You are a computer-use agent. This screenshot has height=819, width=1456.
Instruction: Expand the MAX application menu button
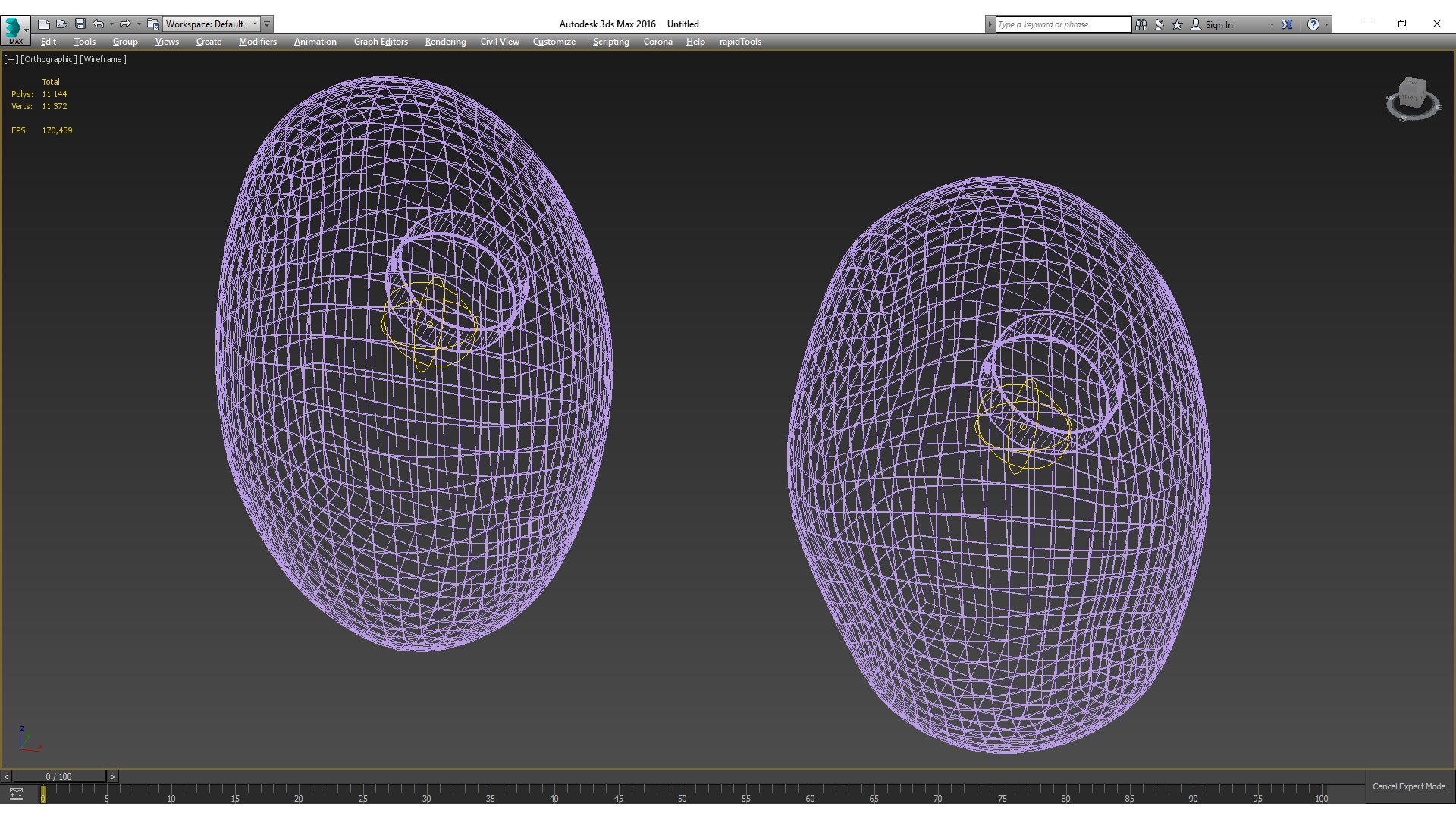pyautogui.click(x=15, y=30)
